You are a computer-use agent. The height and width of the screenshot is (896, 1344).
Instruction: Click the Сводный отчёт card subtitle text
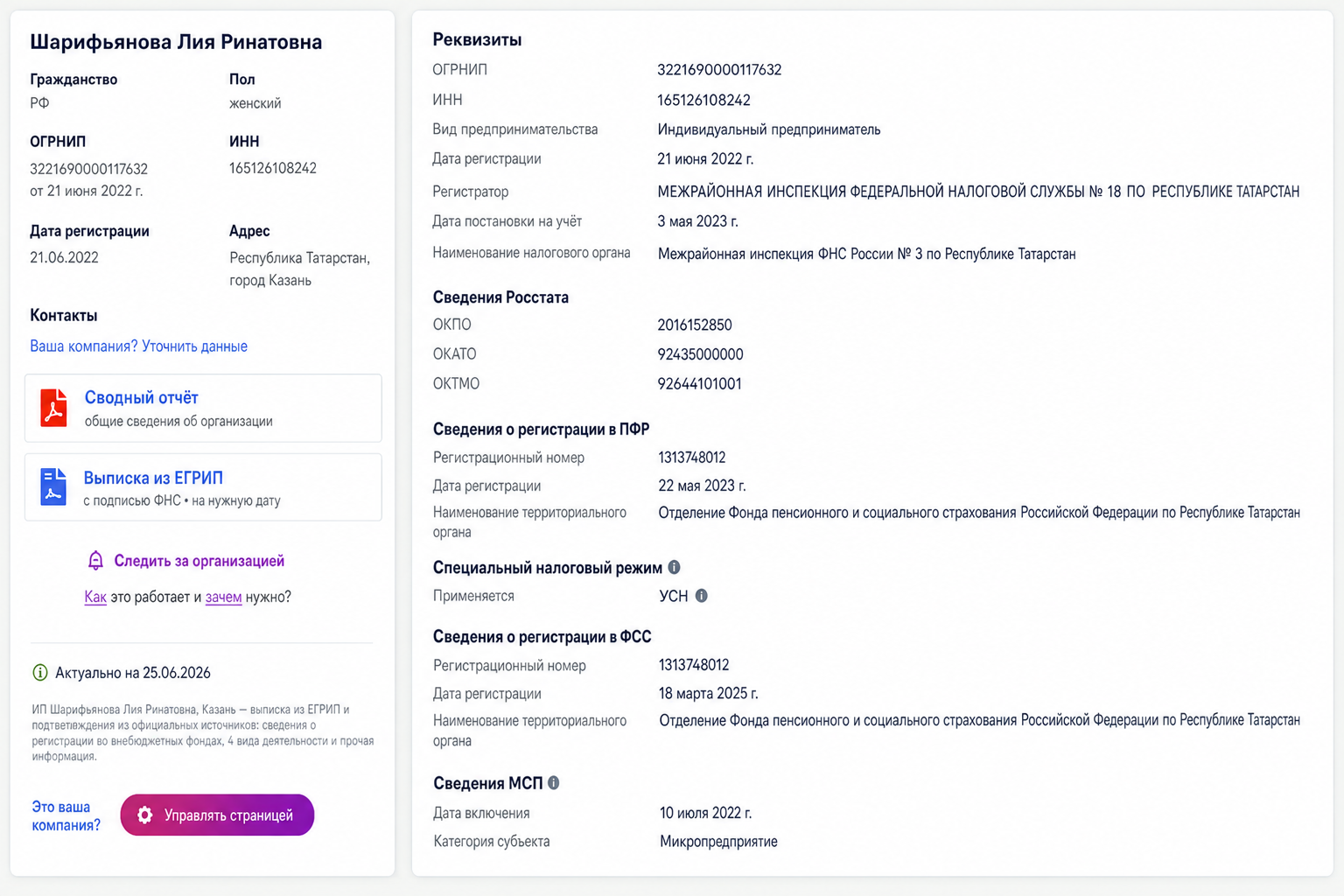[x=178, y=422]
